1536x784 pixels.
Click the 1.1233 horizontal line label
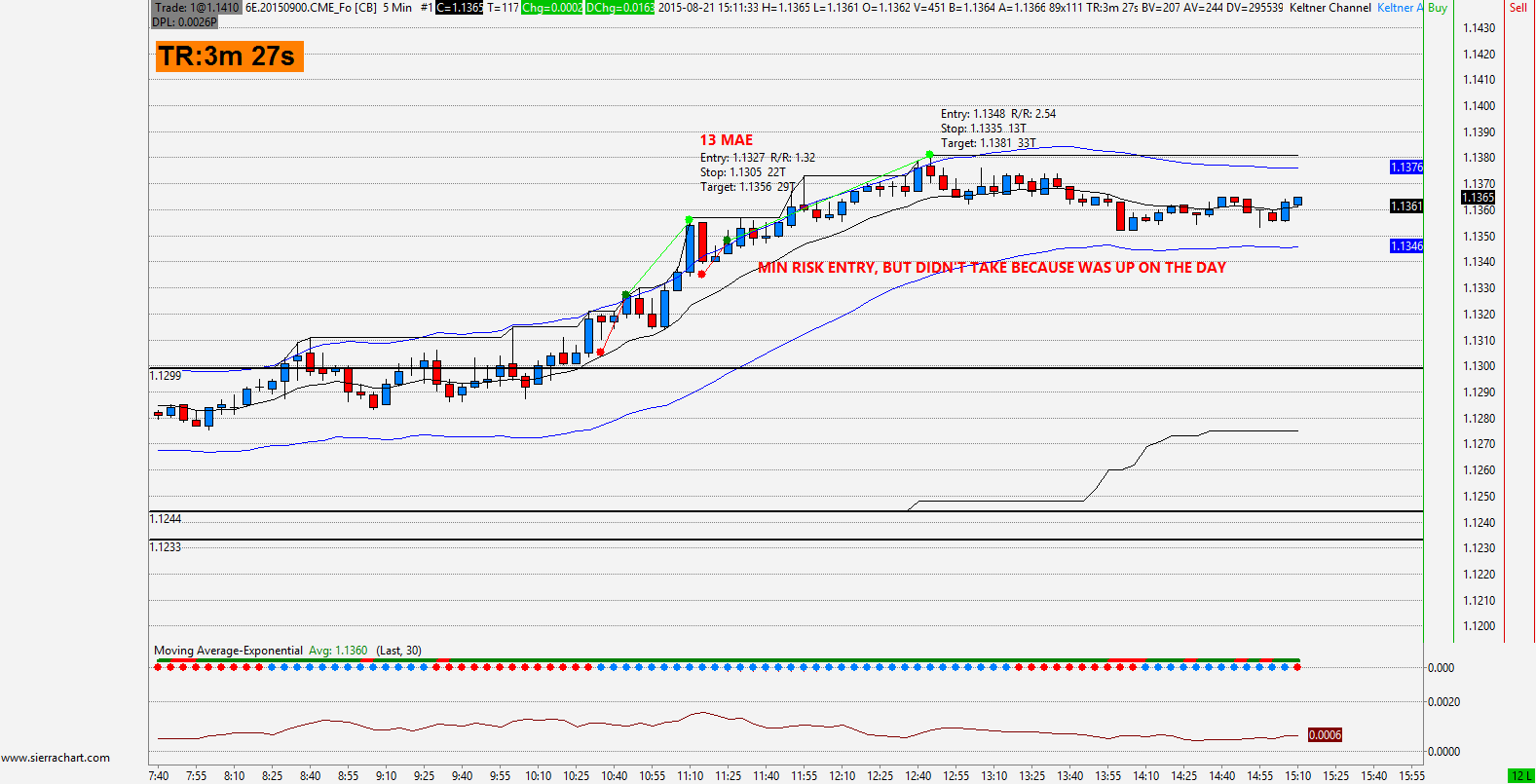166,547
